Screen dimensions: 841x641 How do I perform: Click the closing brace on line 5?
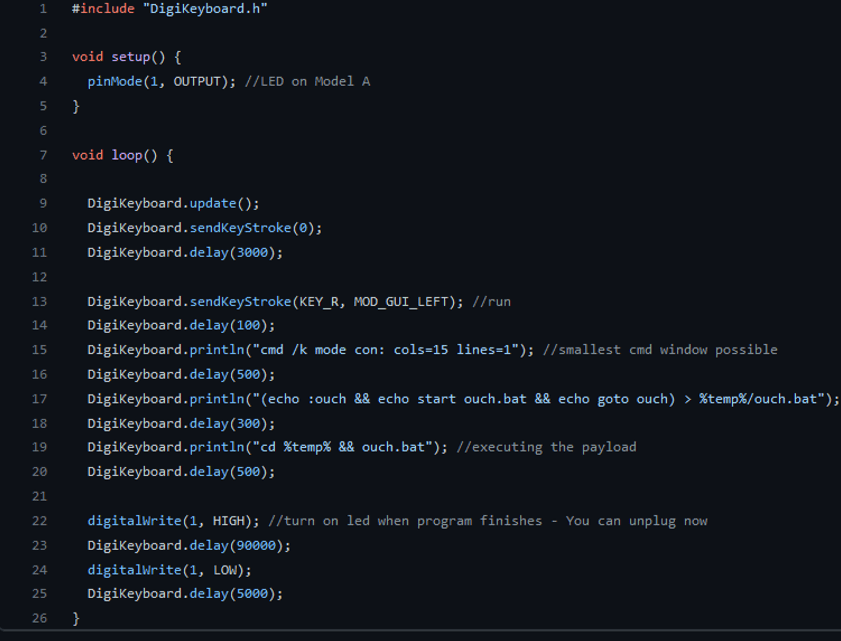pos(76,106)
